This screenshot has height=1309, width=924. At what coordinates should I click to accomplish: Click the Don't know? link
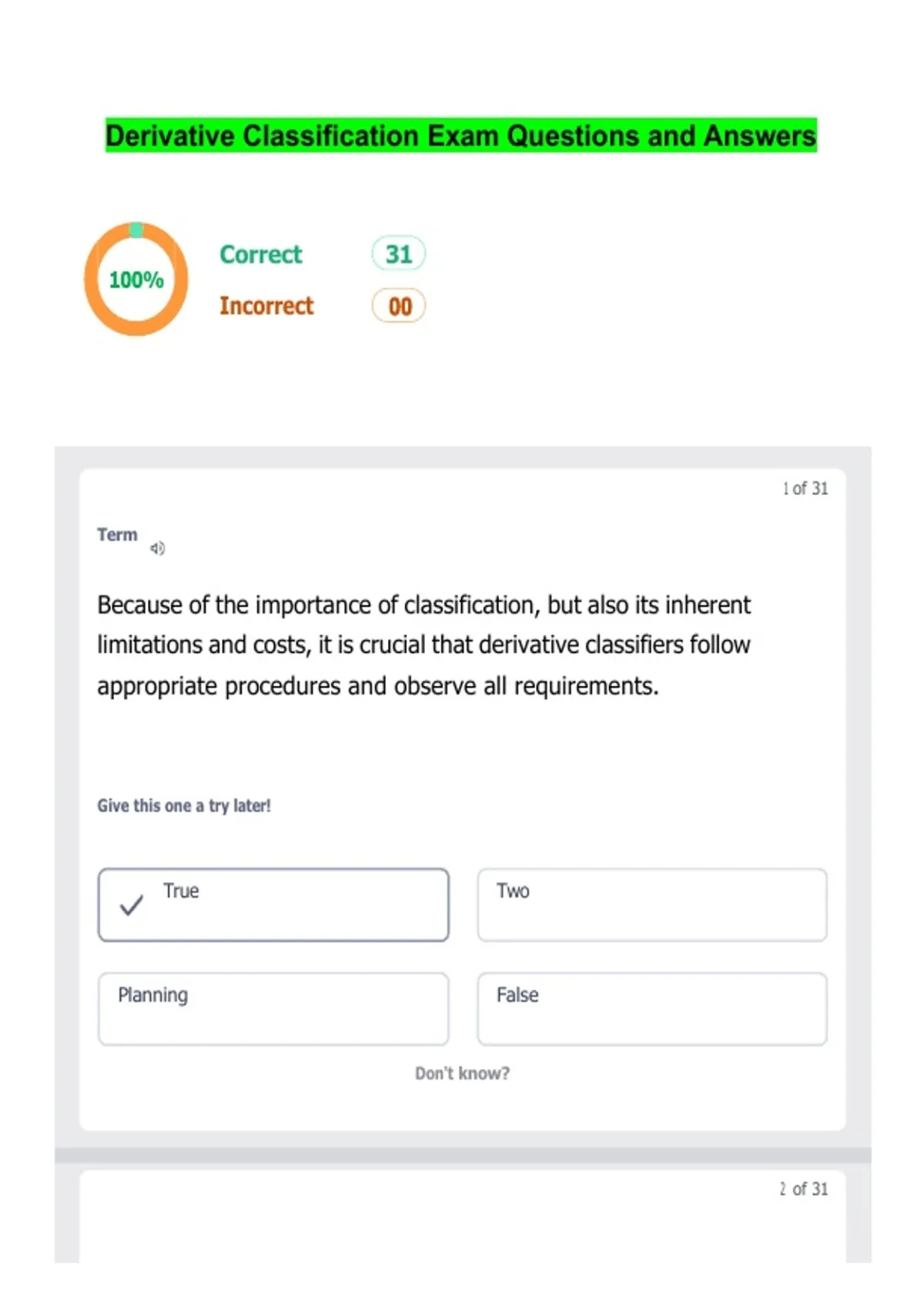click(462, 1073)
